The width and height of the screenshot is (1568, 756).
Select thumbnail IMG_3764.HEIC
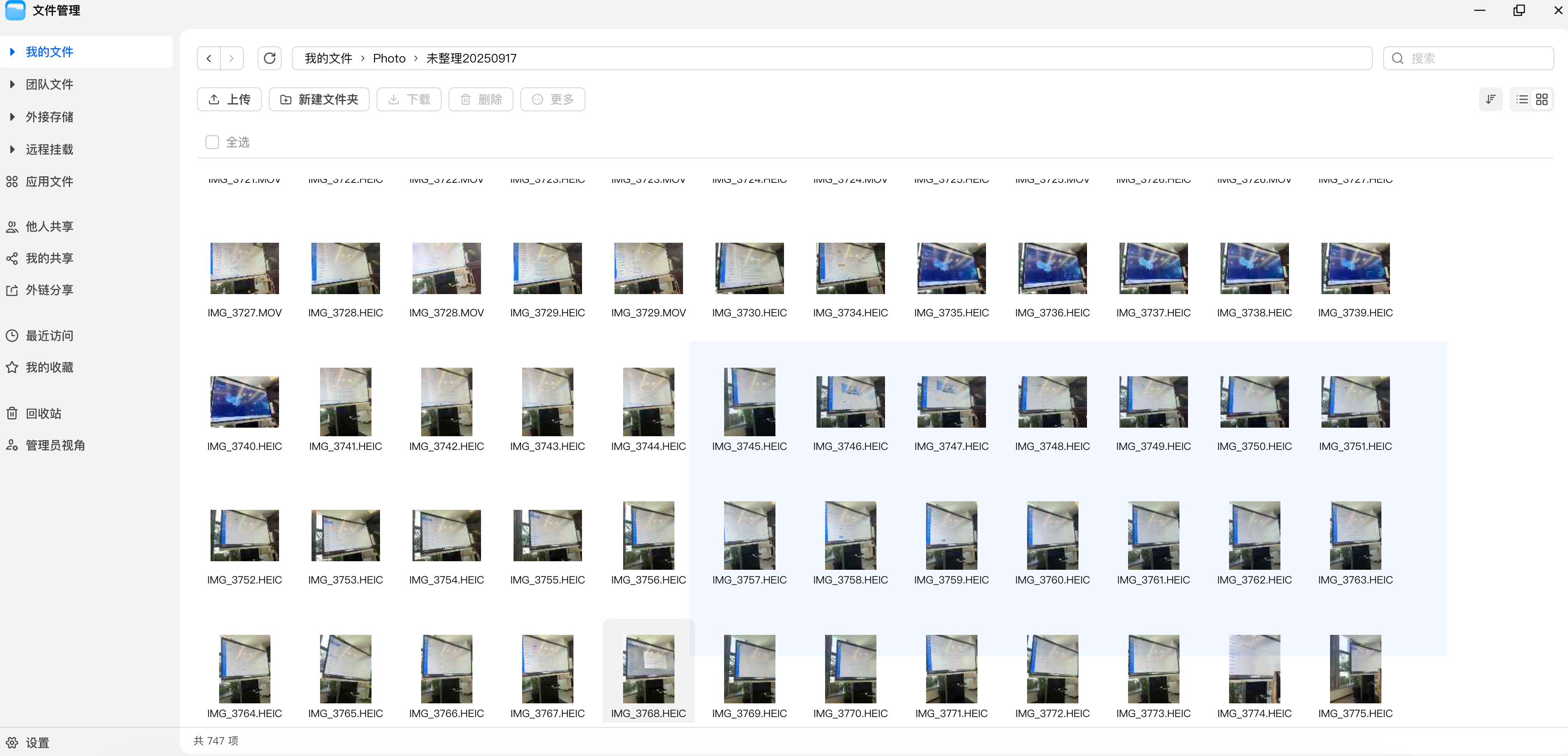click(245, 669)
